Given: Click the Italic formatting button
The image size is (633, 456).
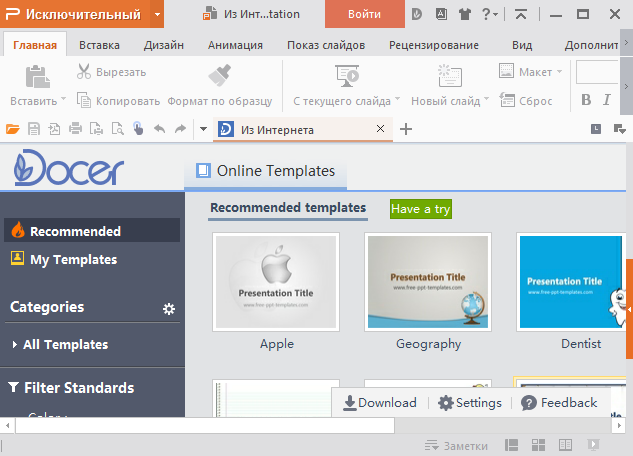Looking at the screenshot, I should [x=606, y=100].
